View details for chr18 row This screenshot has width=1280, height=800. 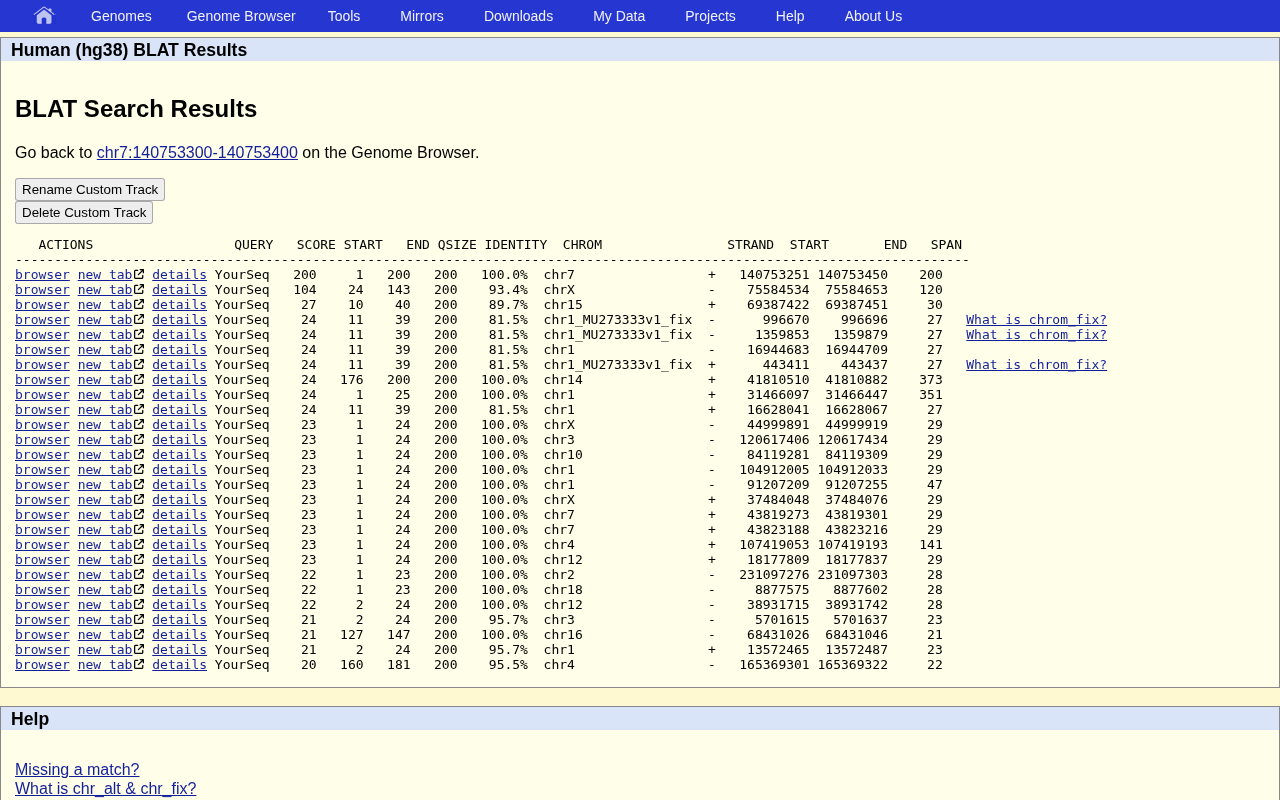click(x=179, y=590)
